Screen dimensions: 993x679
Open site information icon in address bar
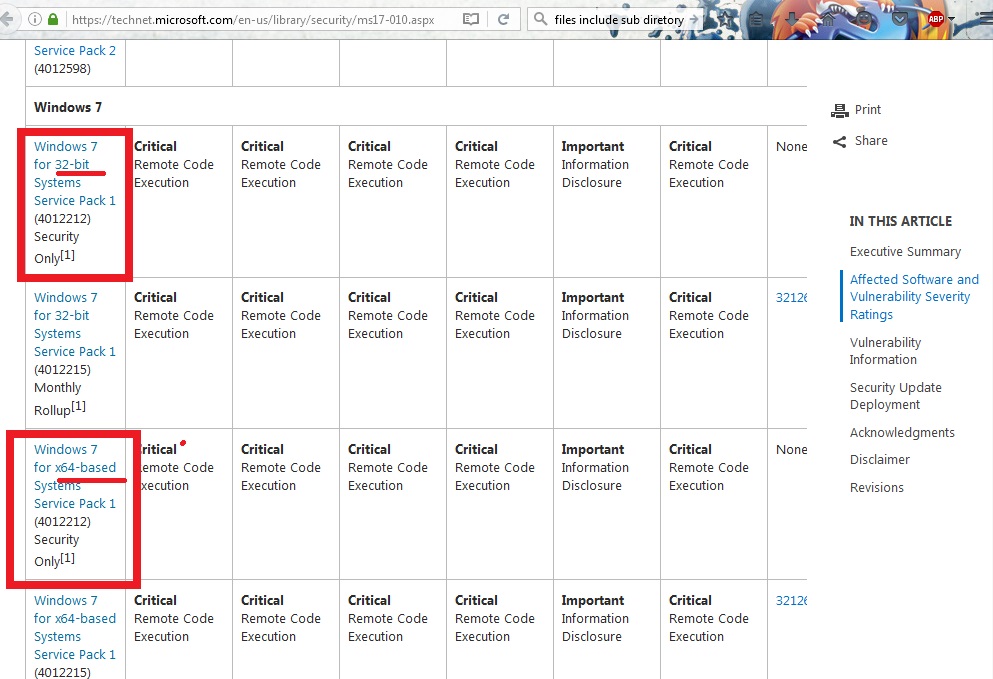point(35,19)
